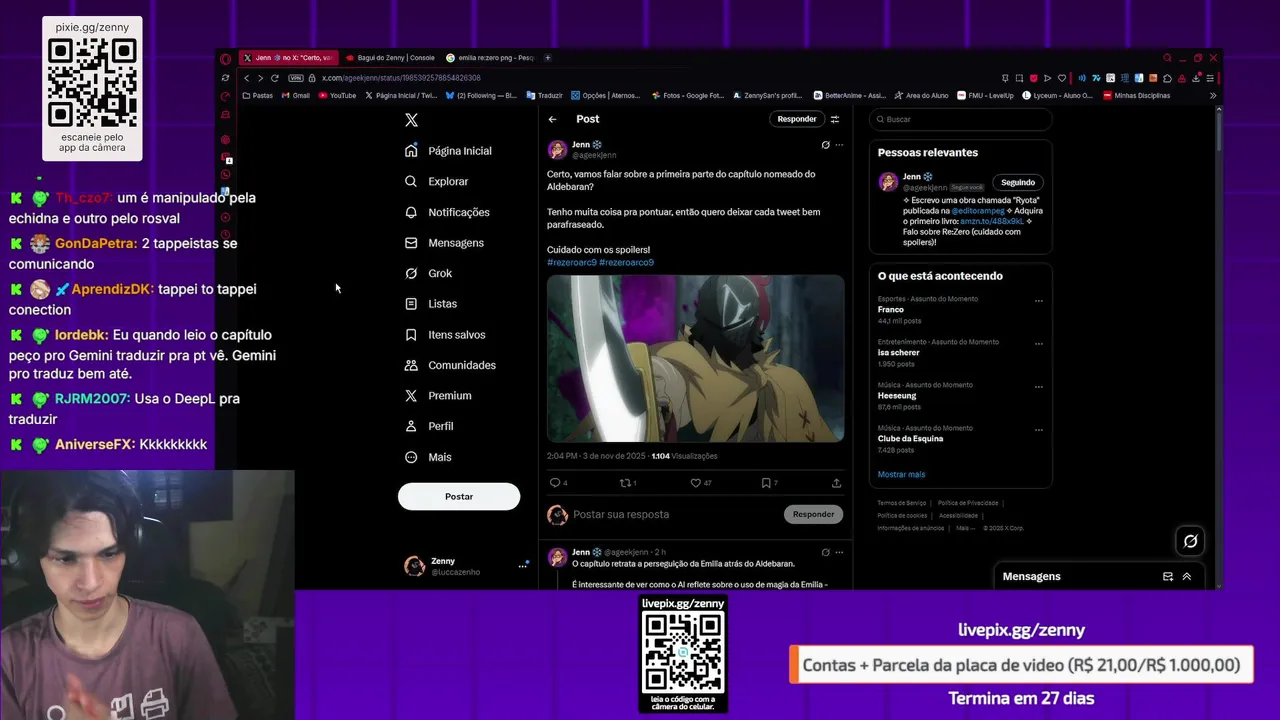Click the Buscar search field

960,119
